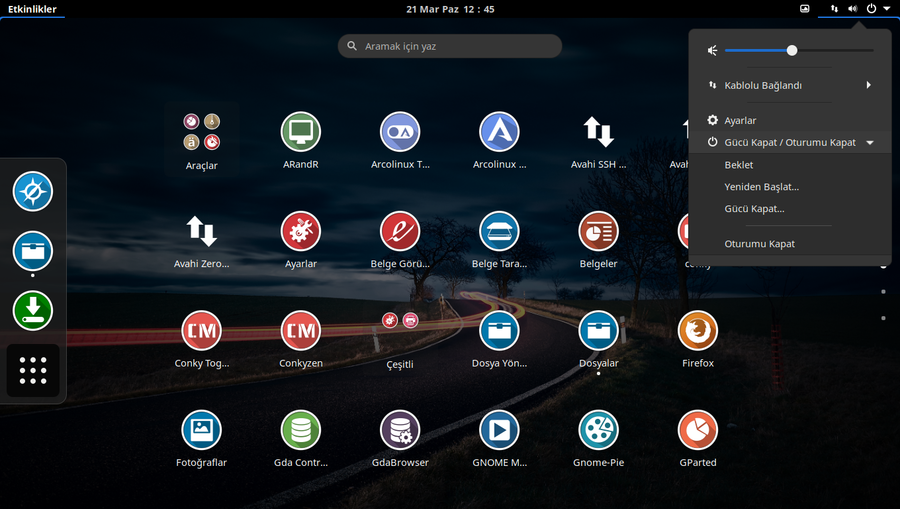
Task: Open the clock and date in top bar
Action: tap(450, 9)
